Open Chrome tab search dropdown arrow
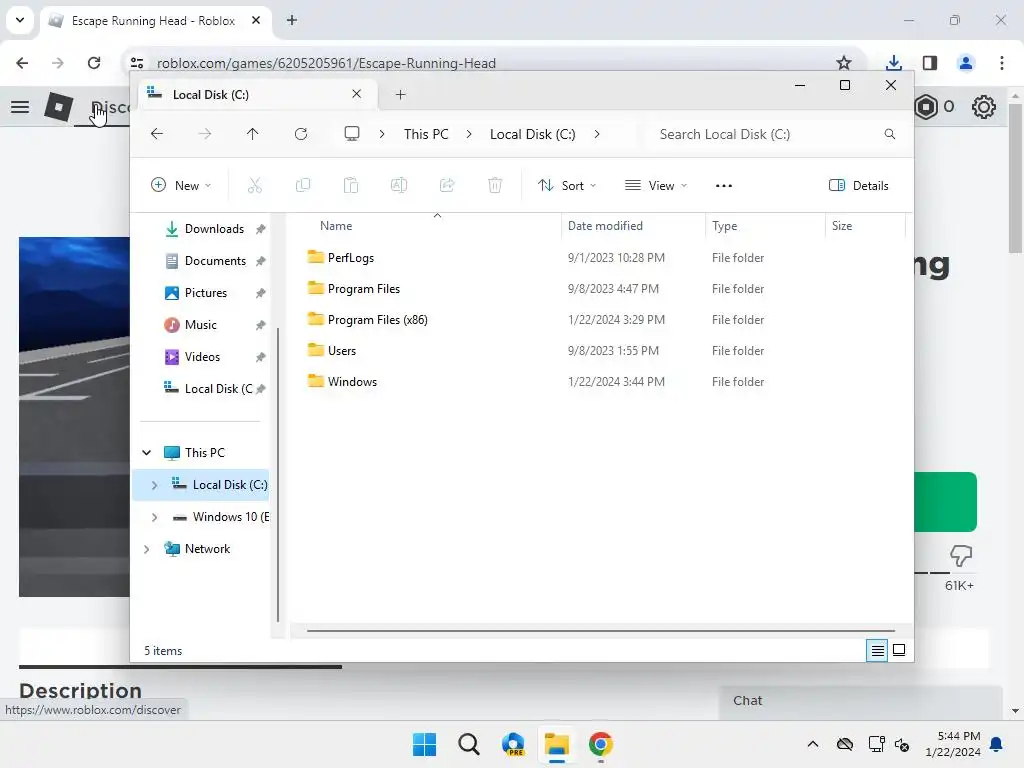This screenshot has width=1024, height=768. pos(20,20)
